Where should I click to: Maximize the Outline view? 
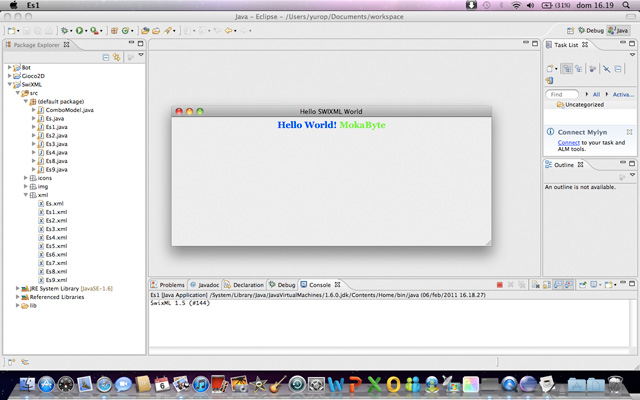tap(632, 163)
